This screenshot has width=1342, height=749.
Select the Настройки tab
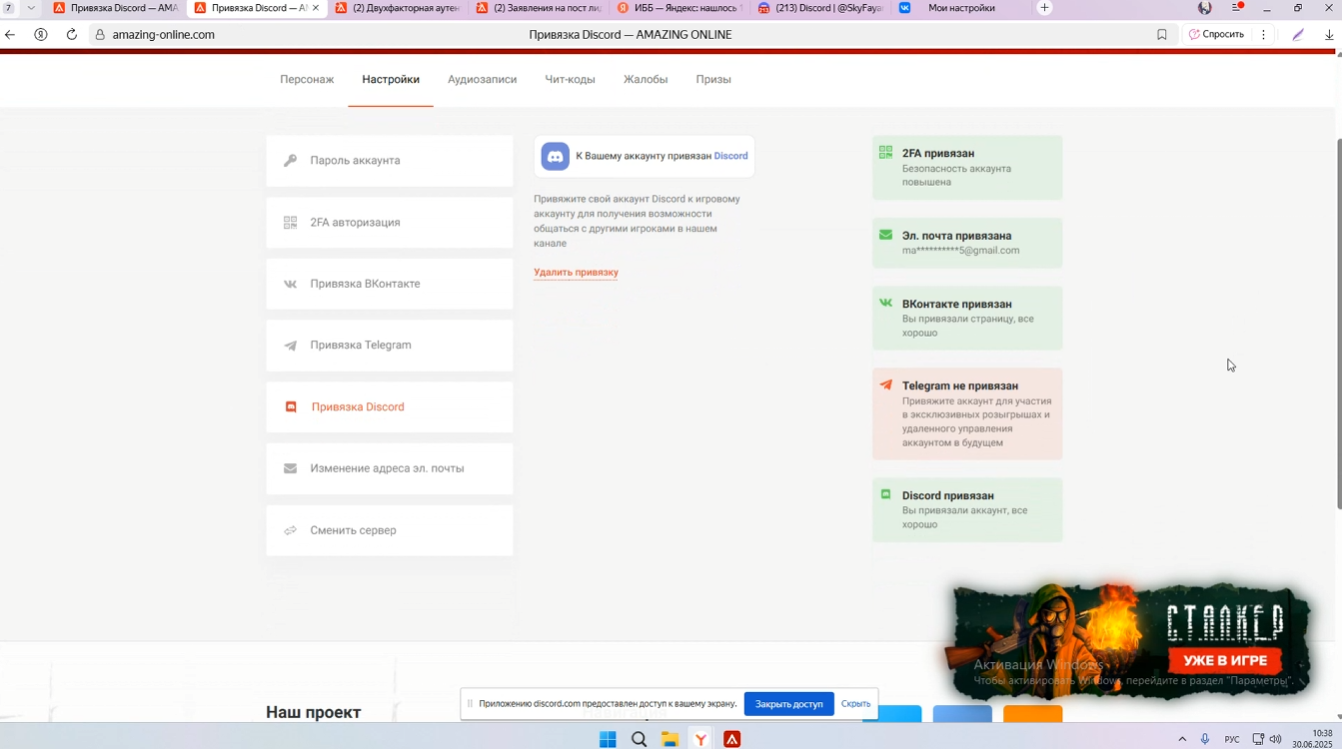[391, 79]
